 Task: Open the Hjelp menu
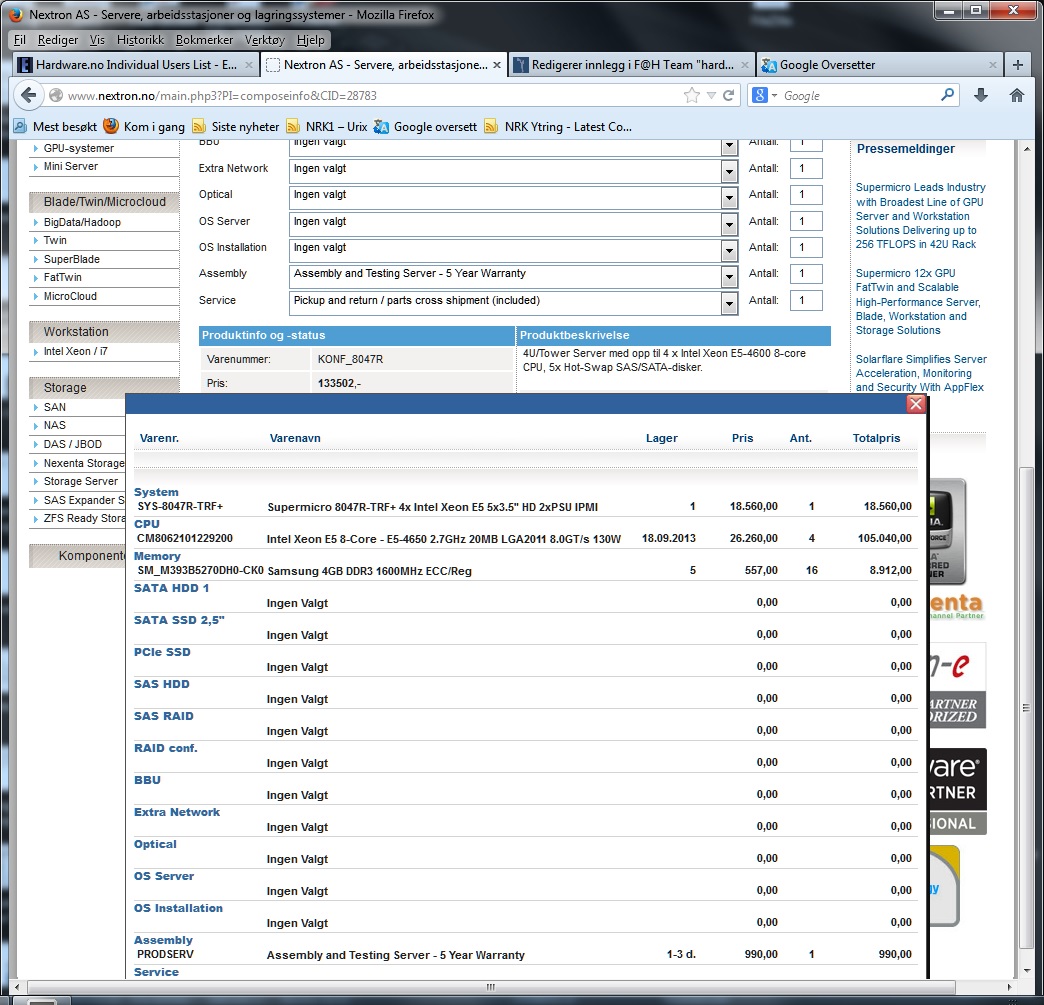pos(310,40)
